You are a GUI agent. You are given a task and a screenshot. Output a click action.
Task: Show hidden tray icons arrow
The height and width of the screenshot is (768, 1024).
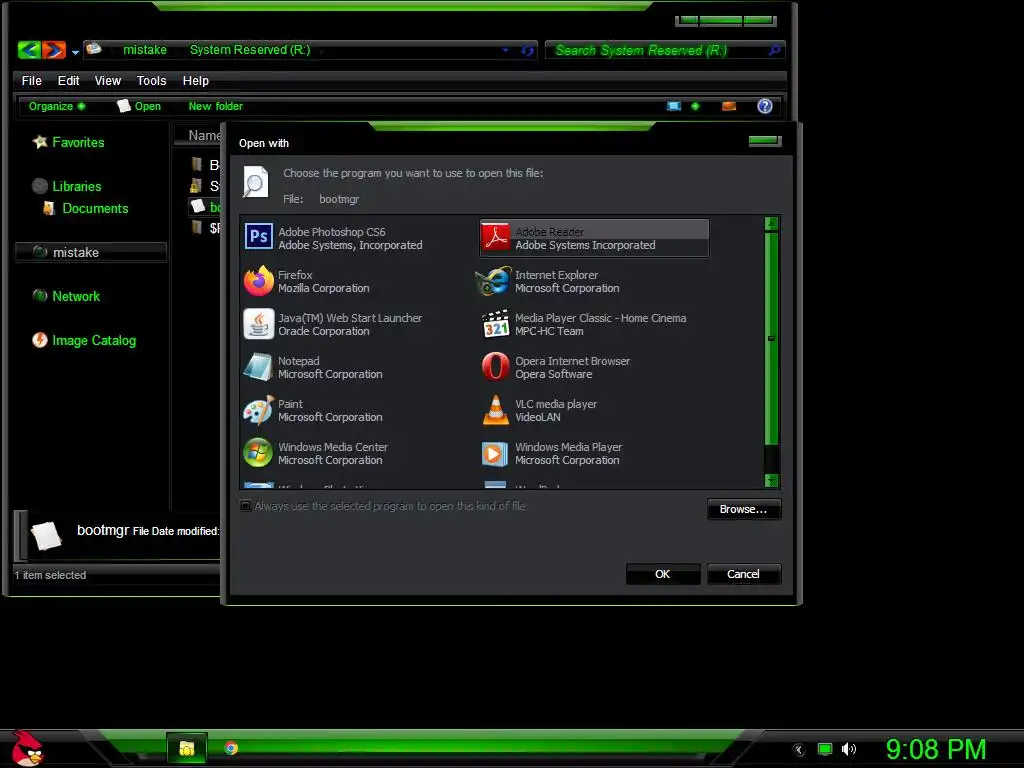pos(798,750)
